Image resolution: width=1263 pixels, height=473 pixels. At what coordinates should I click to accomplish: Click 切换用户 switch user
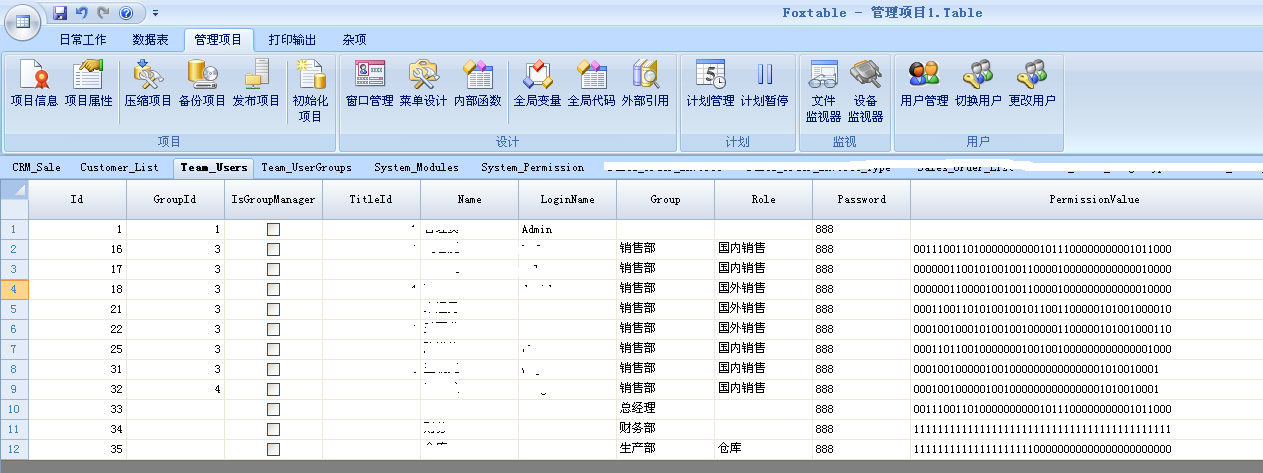(x=978, y=84)
